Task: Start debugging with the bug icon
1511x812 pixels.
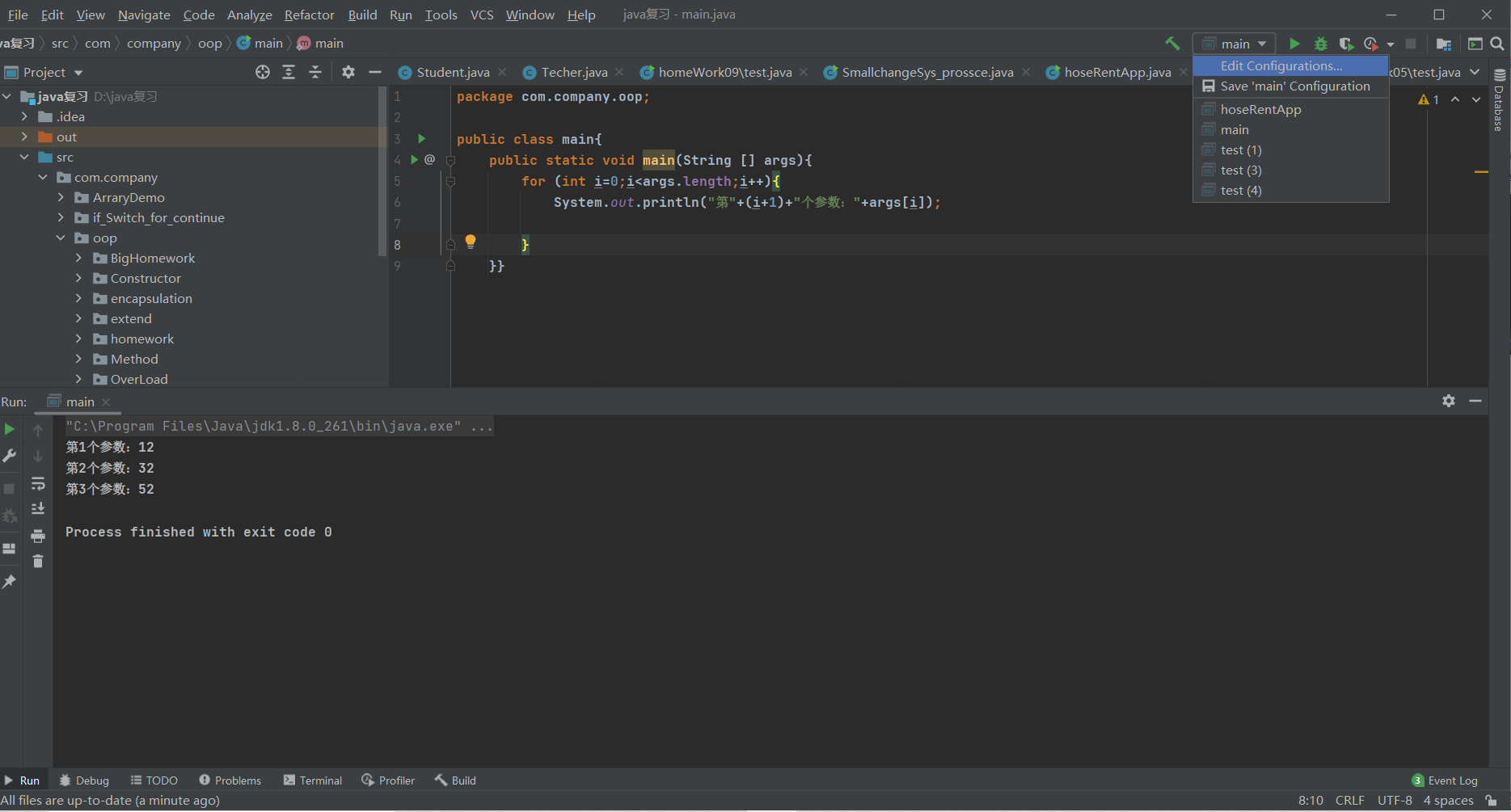Action: tap(1321, 44)
